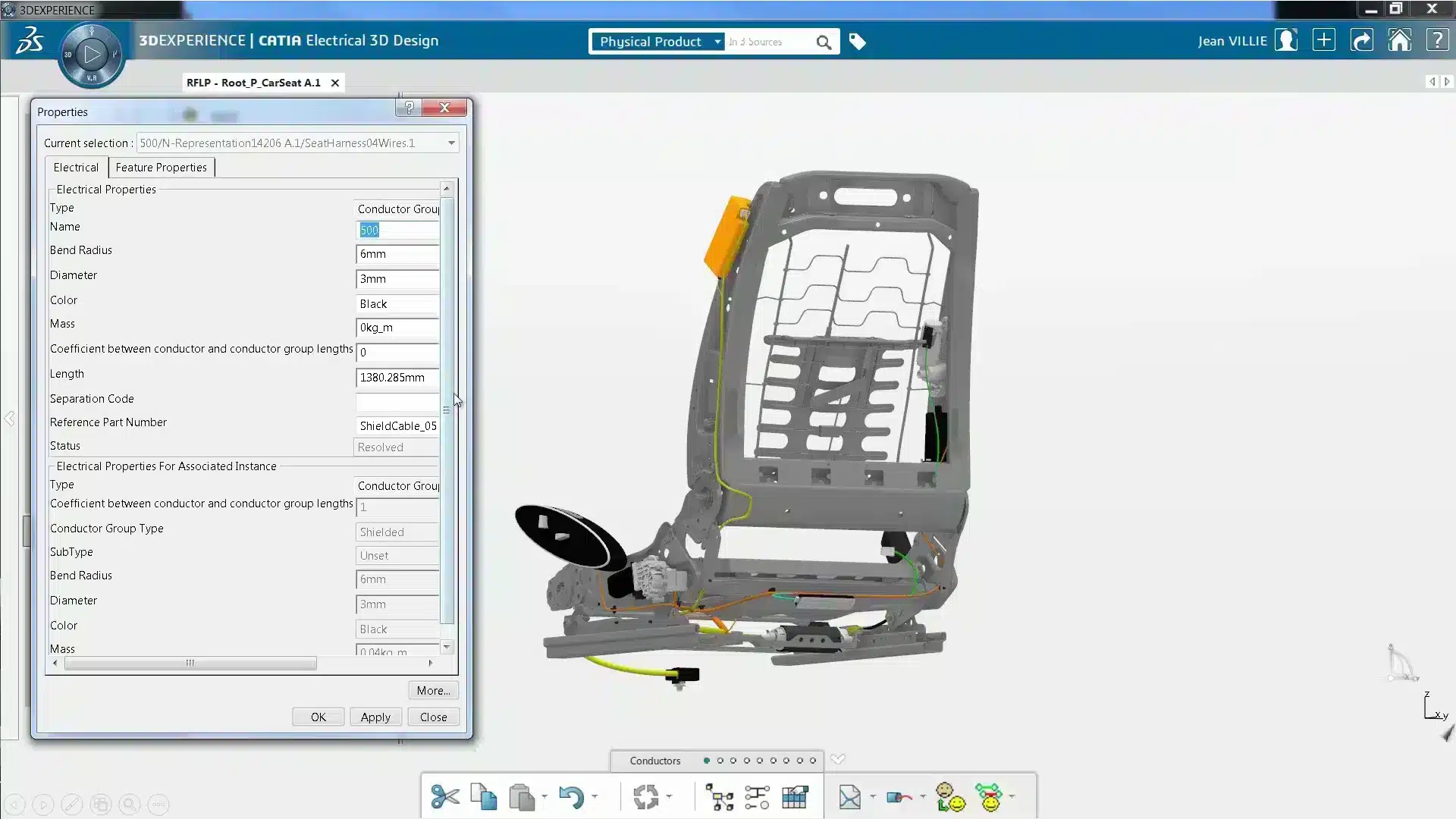Select the first Conductors pagination dot

tap(706, 760)
